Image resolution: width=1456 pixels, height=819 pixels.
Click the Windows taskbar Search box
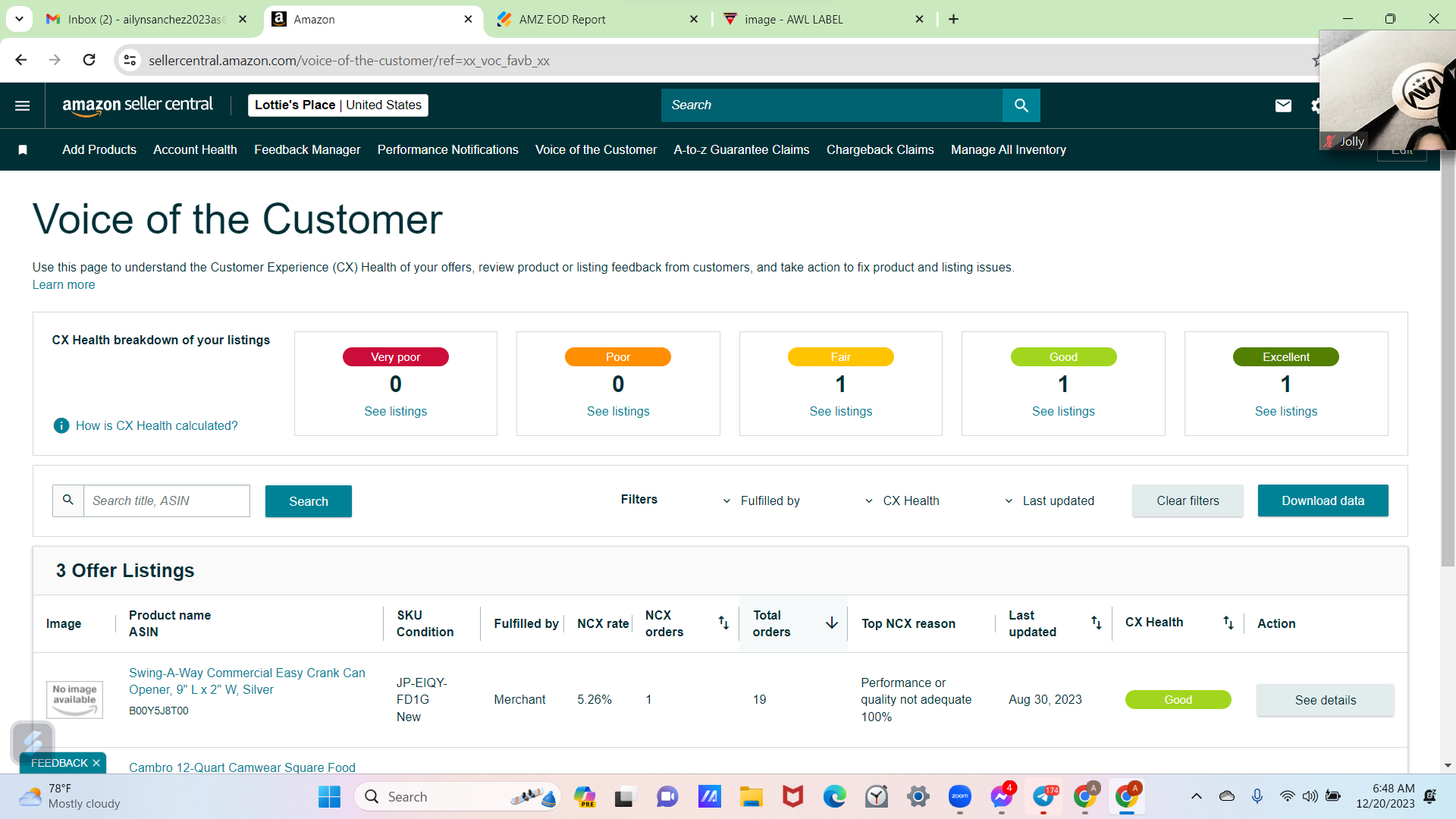pyautogui.click(x=457, y=797)
